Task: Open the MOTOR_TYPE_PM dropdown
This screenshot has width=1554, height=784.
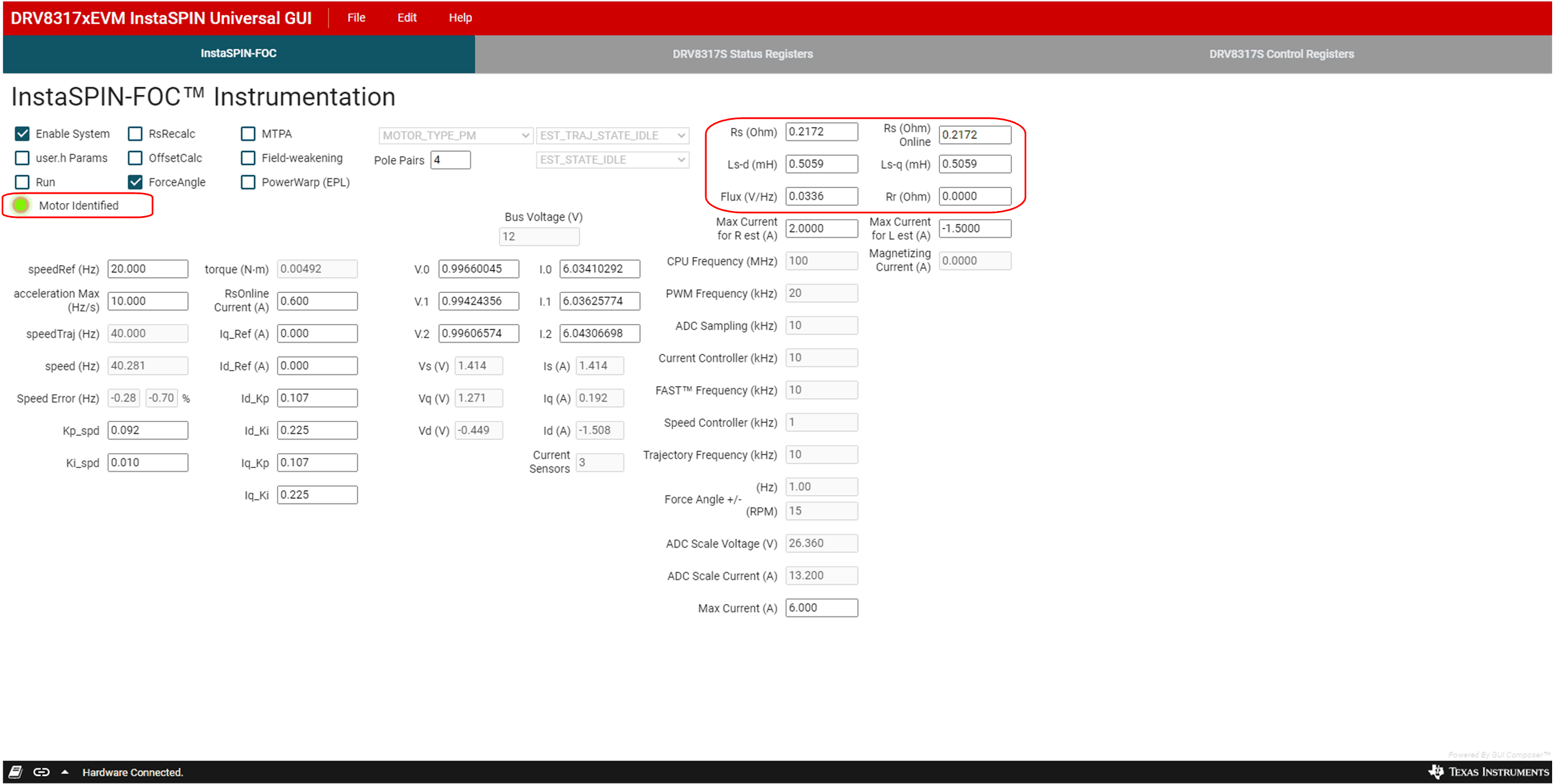Action: click(x=456, y=135)
